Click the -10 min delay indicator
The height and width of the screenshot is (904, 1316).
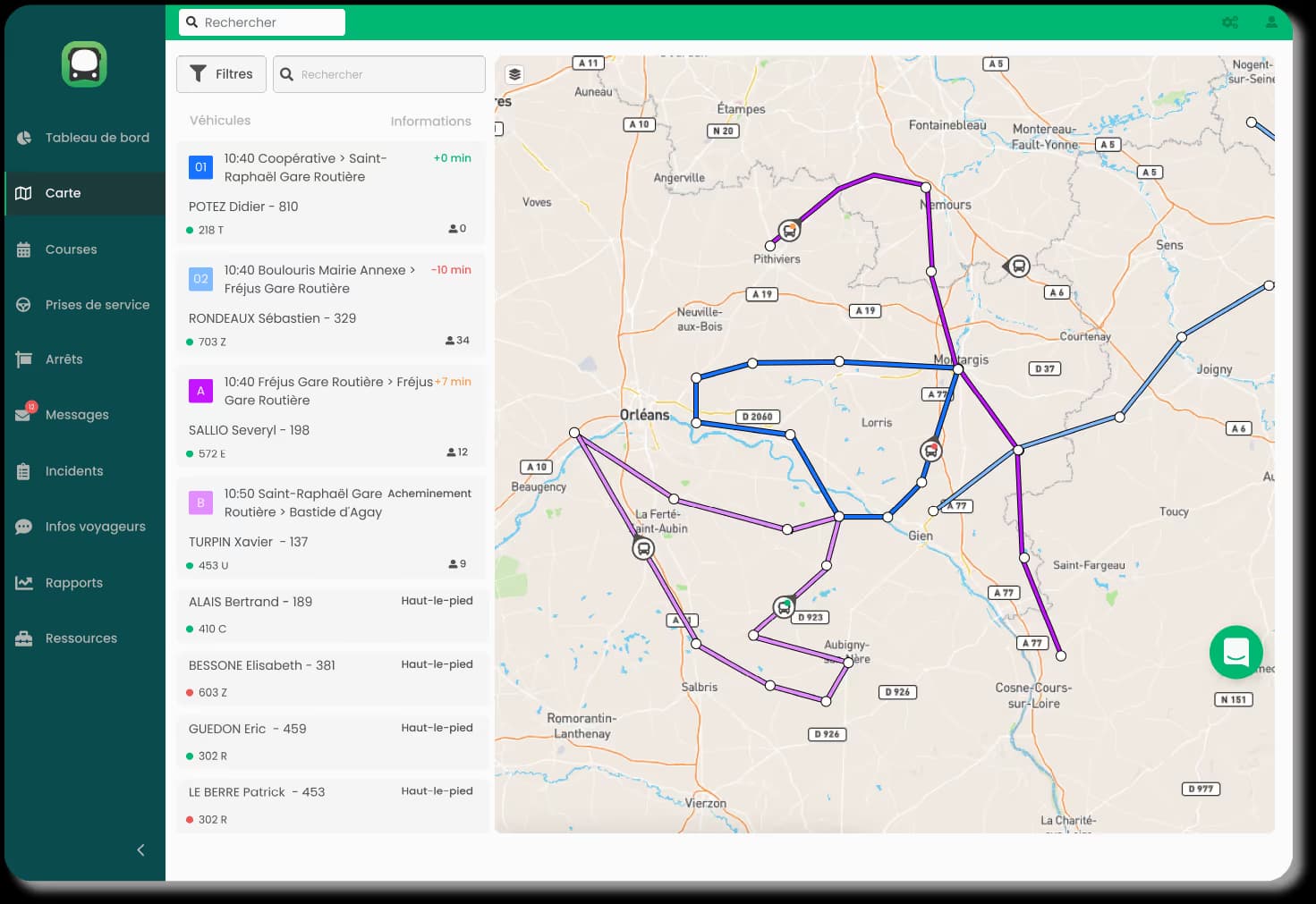point(451,270)
